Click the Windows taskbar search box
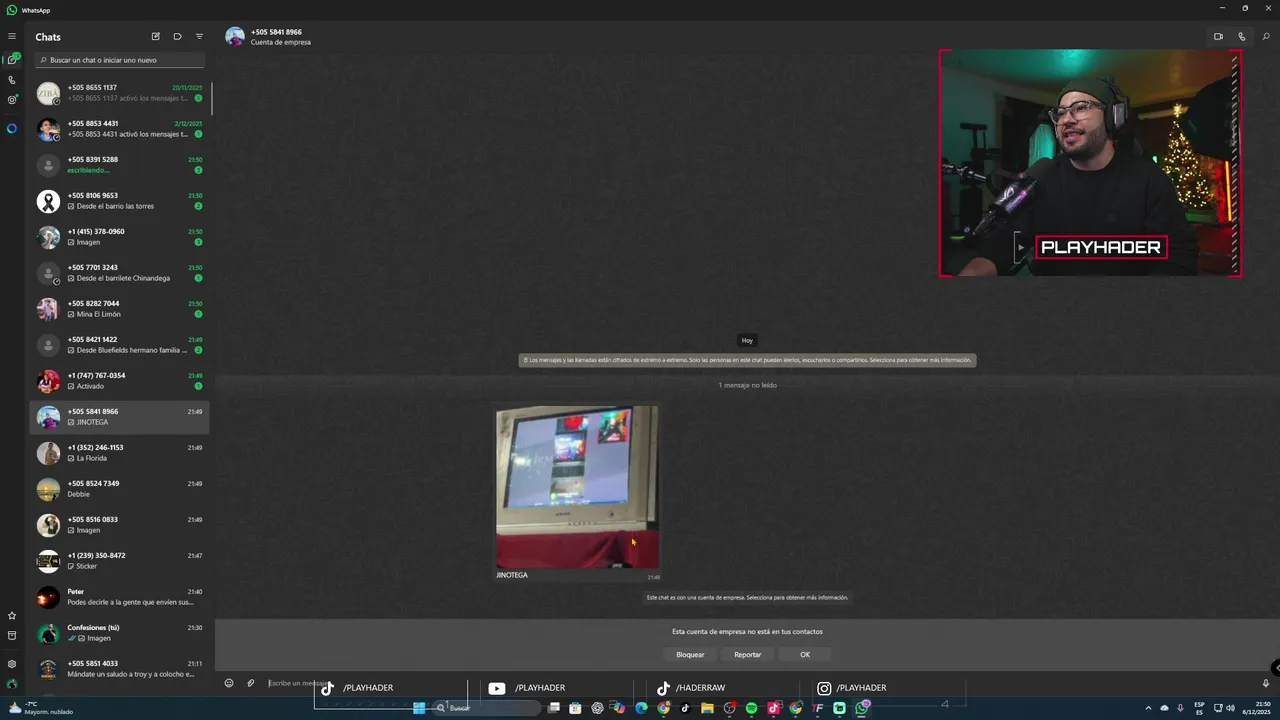 (x=487, y=708)
